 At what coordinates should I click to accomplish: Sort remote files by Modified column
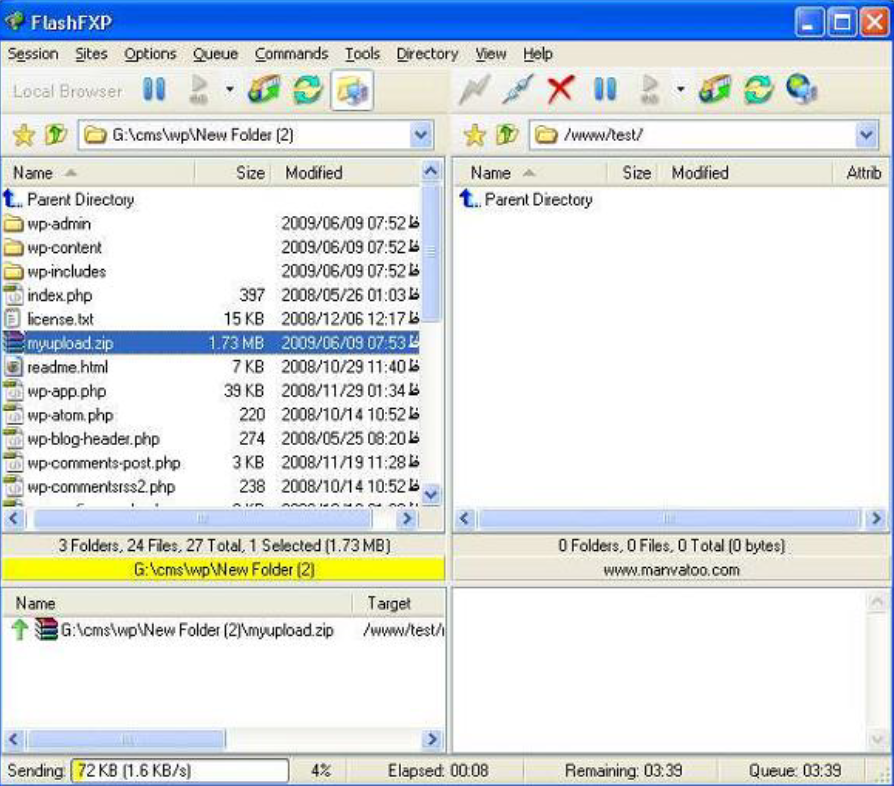[x=745, y=173]
